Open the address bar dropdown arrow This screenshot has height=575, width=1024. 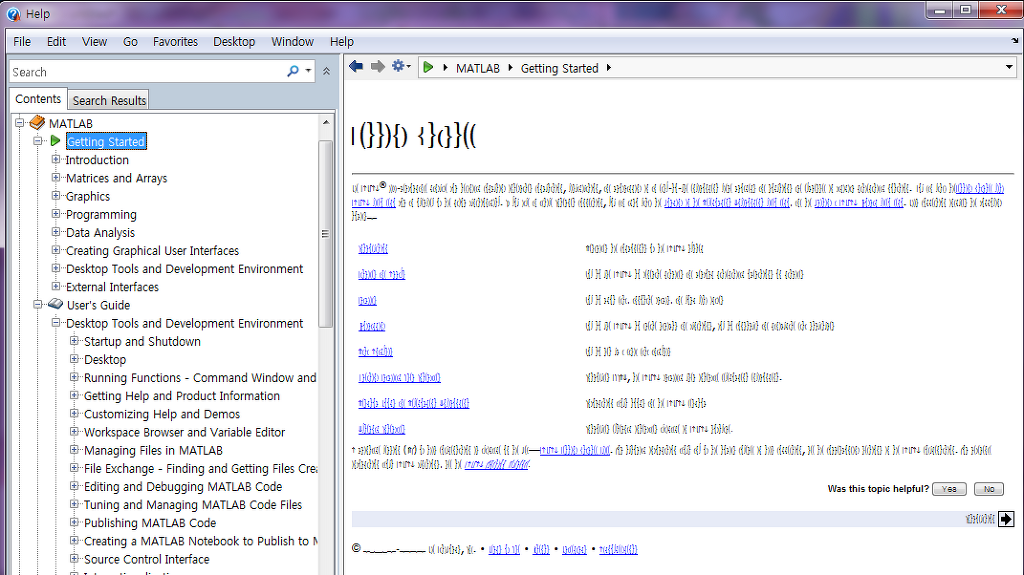point(1009,67)
